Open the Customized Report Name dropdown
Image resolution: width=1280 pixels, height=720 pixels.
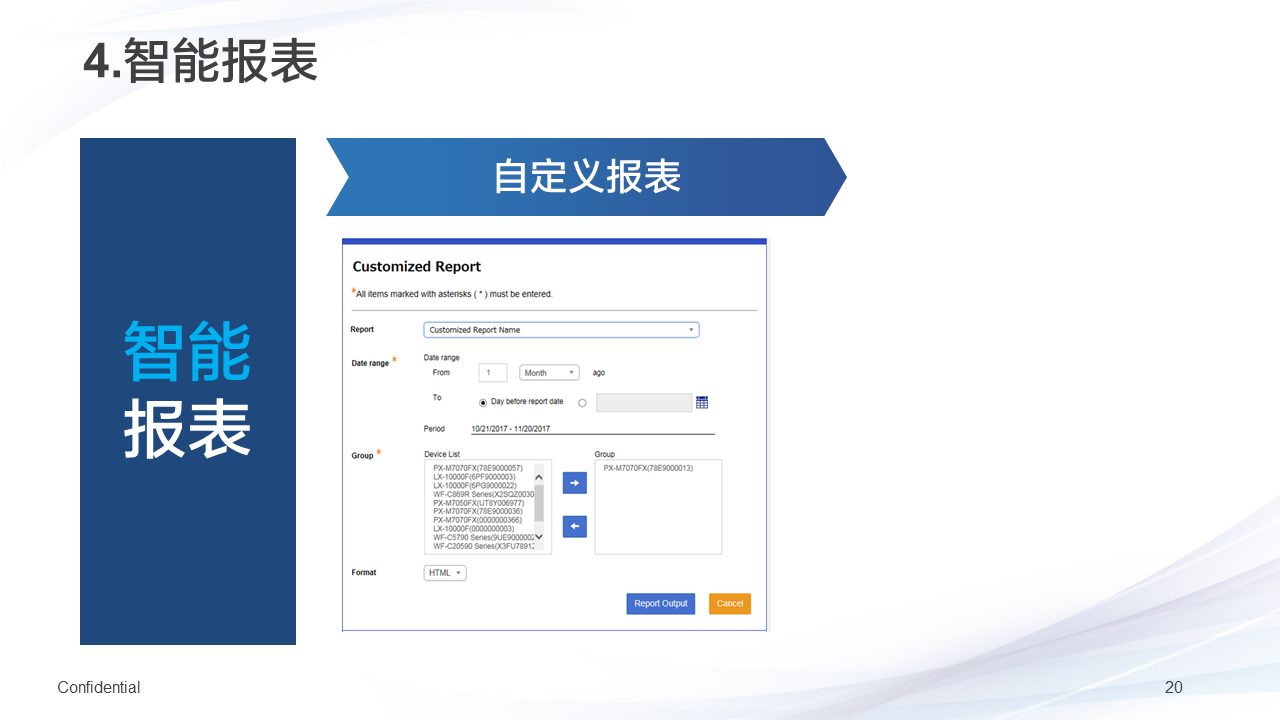click(561, 330)
